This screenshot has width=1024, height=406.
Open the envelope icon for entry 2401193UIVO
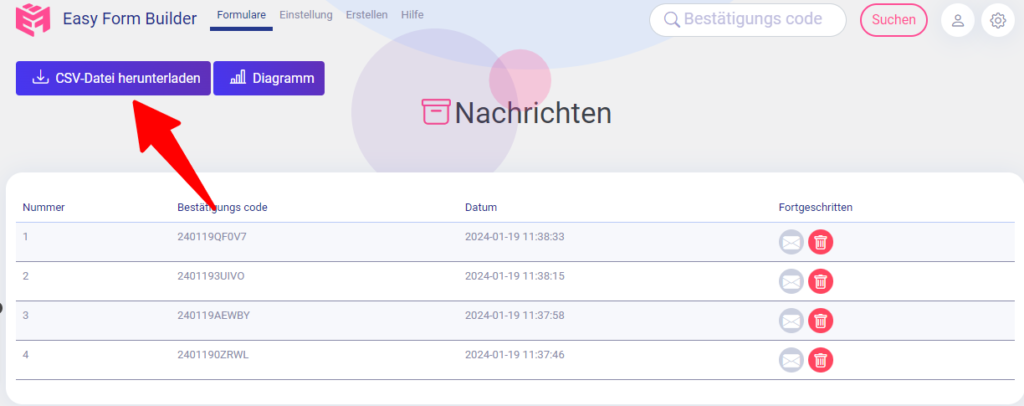[791, 281]
